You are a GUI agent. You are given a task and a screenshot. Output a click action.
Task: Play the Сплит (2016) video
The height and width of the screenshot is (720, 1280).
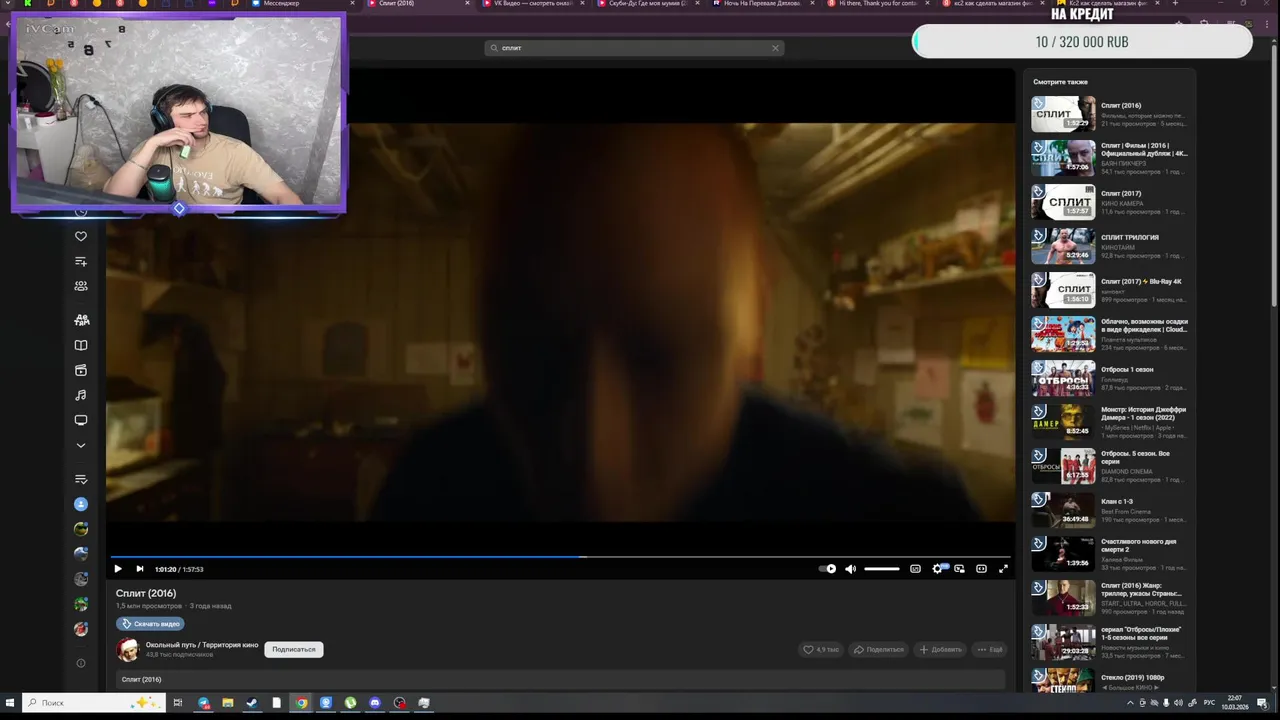pyautogui.click(x=118, y=569)
